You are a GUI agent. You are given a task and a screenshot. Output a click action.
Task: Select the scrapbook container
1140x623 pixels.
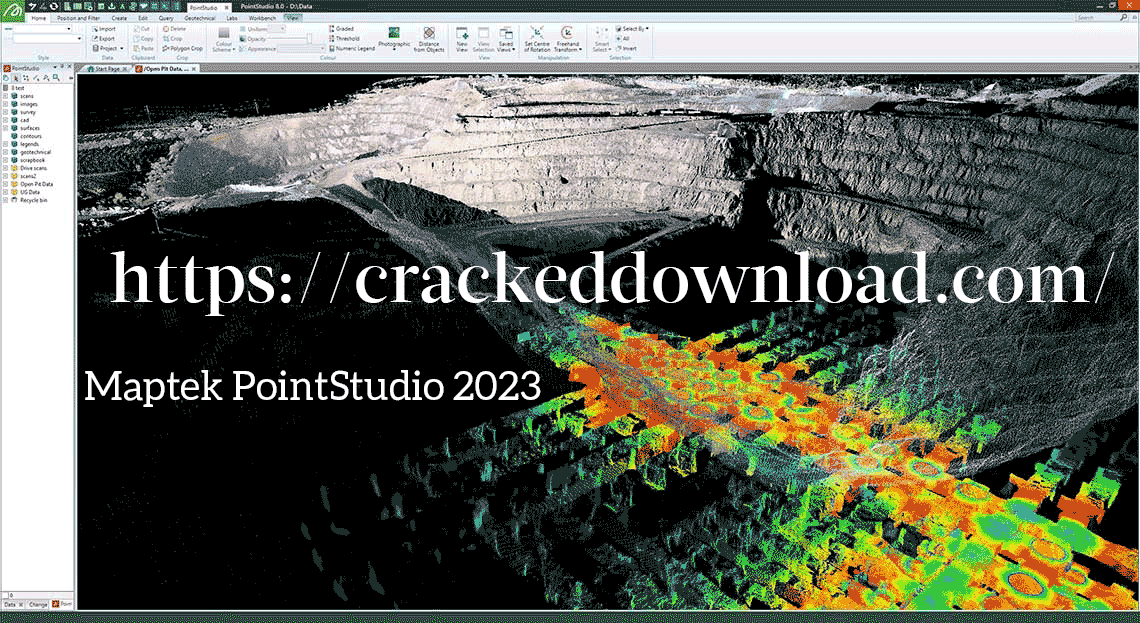(32, 160)
